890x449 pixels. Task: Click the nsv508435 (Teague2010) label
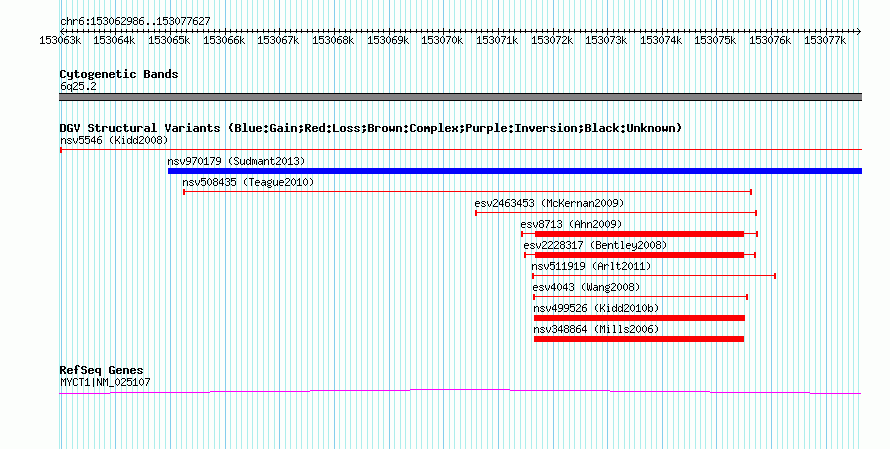(248, 182)
